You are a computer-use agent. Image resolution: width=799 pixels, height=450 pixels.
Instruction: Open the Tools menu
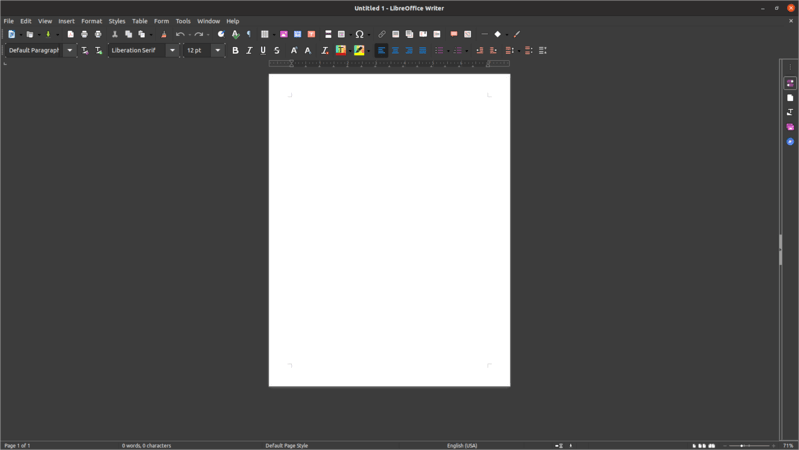pos(183,21)
